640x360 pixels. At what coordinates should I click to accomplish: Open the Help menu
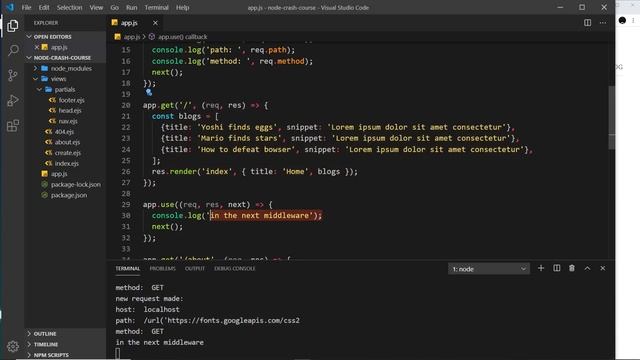tap(182, 7)
